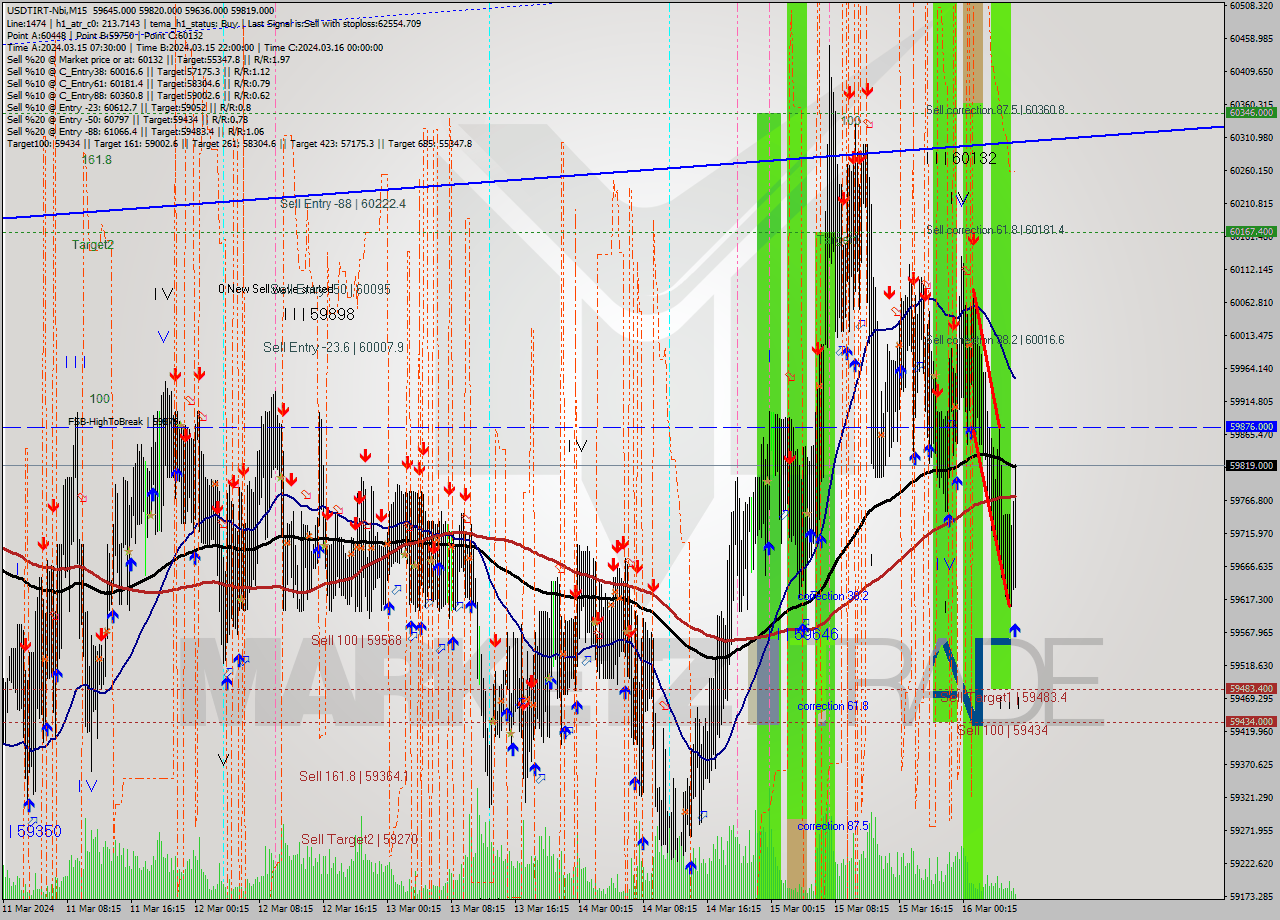Image resolution: width=1280 pixels, height=920 pixels.
Task: Click the 'Sell %10 @ C_Entry61: 60181.4' line
Action: 138,83
